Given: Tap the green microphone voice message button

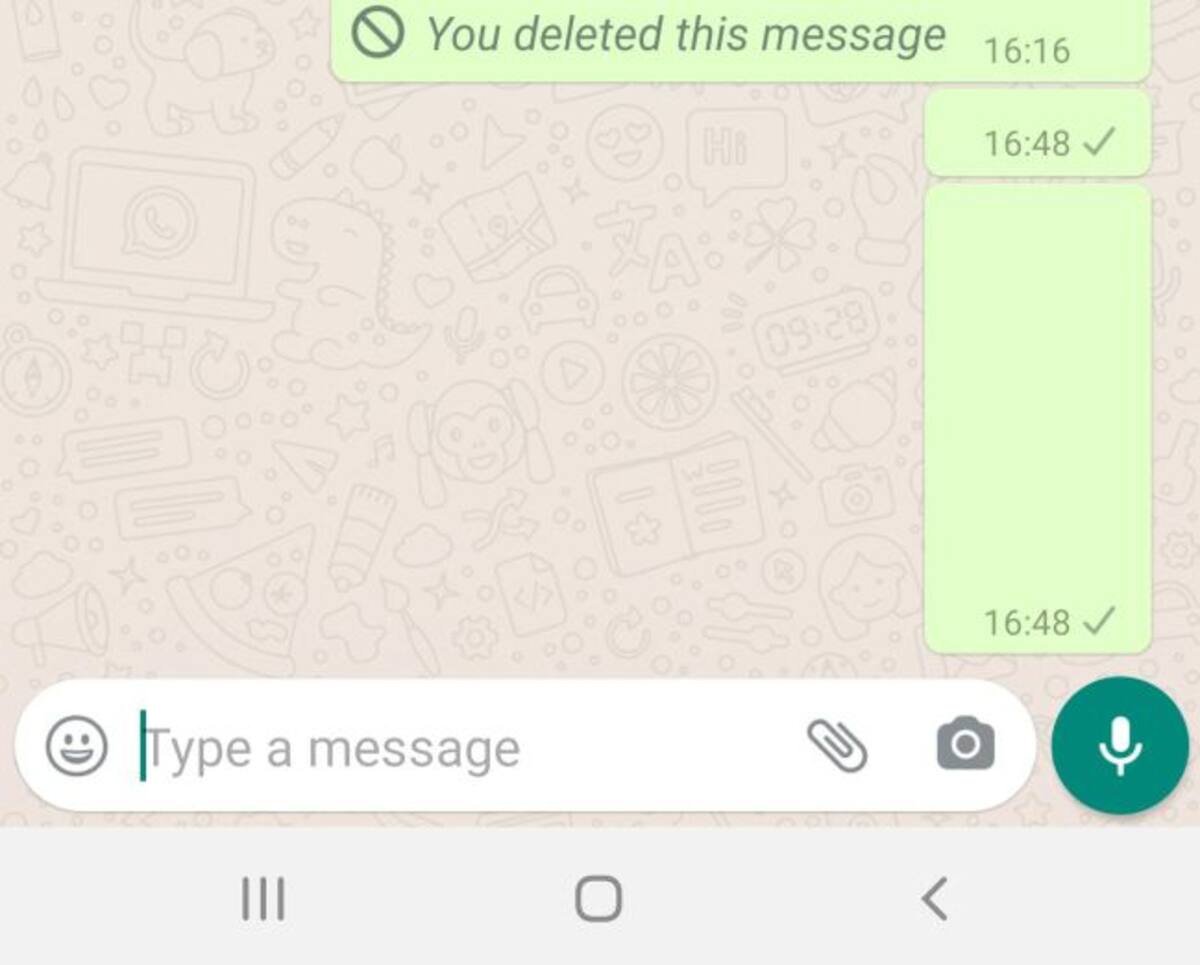Looking at the screenshot, I should pos(1120,746).
